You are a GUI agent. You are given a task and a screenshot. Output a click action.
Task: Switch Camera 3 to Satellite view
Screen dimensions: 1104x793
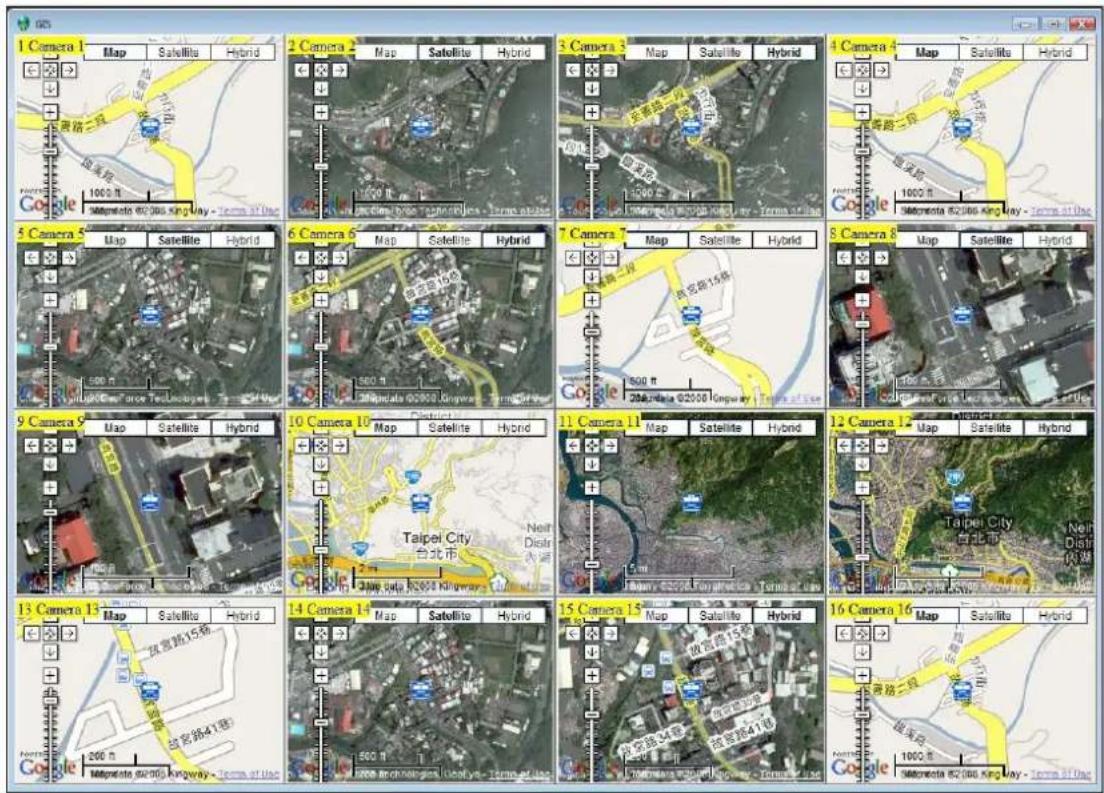[x=720, y=52]
